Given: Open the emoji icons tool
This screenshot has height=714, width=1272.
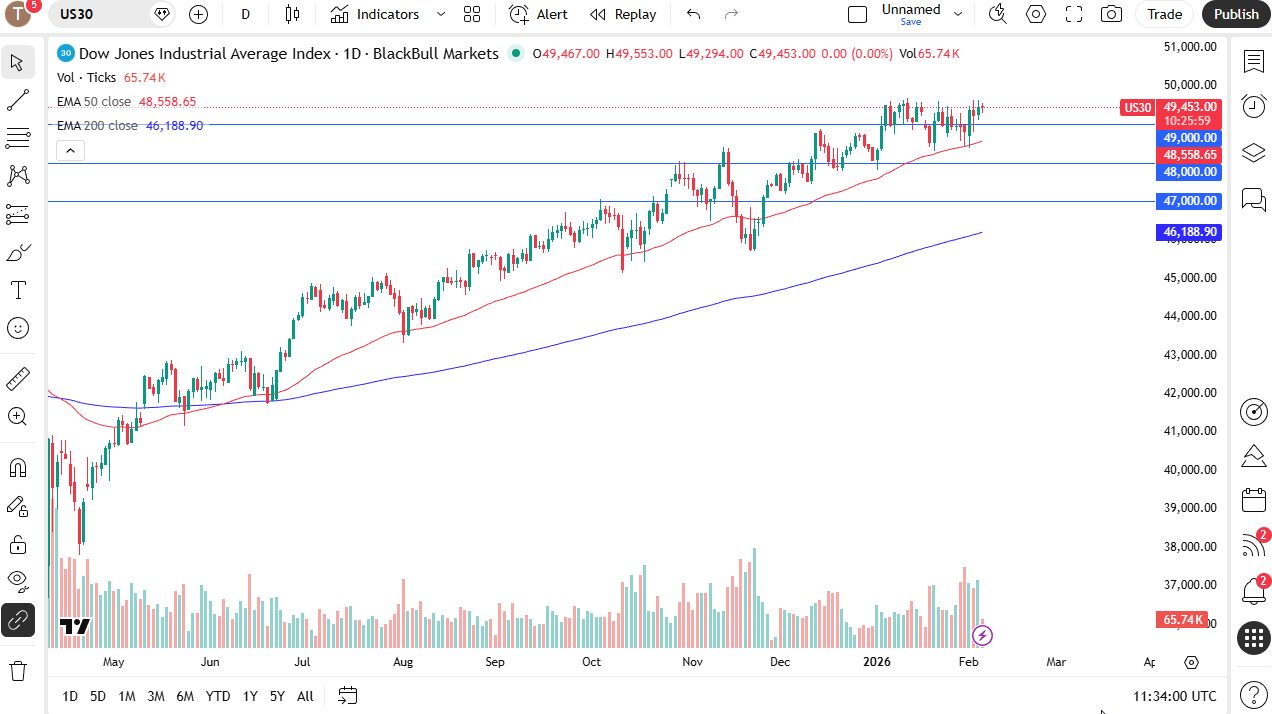Looking at the screenshot, I should (17, 328).
